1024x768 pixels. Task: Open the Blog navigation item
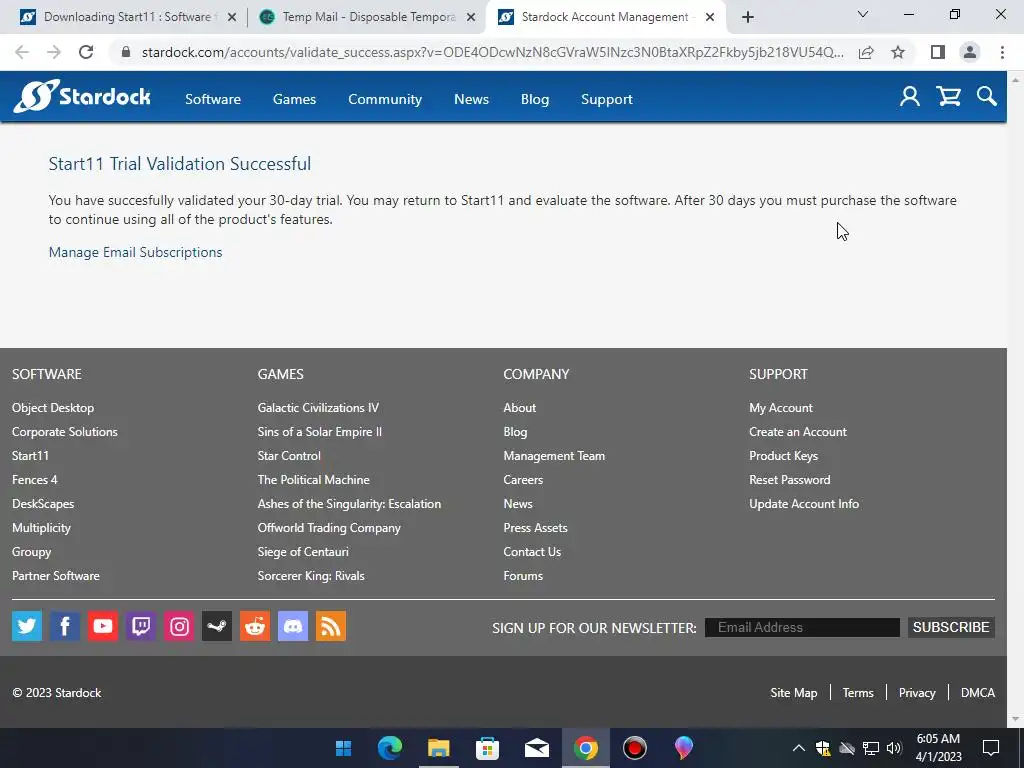[x=535, y=99]
